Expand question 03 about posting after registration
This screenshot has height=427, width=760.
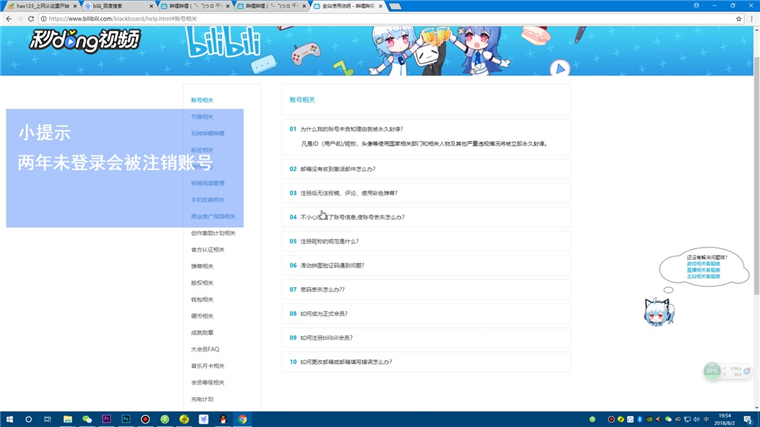pyautogui.click(x=426, y=193)
